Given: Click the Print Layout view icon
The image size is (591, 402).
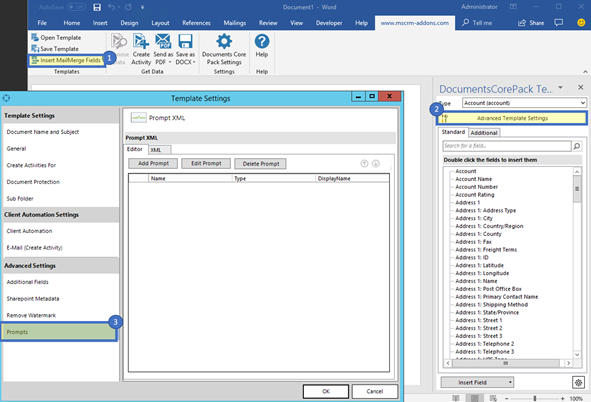Looking at the screenshot, I should (475, 399).
